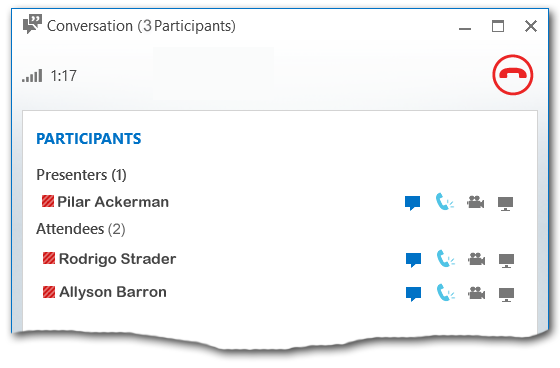Click Rodrigo Strader's phone audio icon
The height and width of the screenshot is (368, 560).
tap(446, 258)
